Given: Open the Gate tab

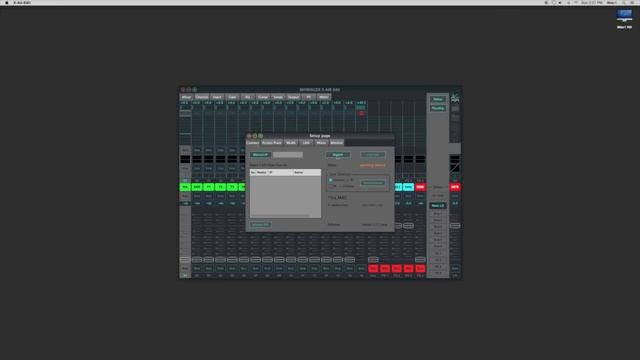Looking at the screenshot, I should [x=232, y=97].
